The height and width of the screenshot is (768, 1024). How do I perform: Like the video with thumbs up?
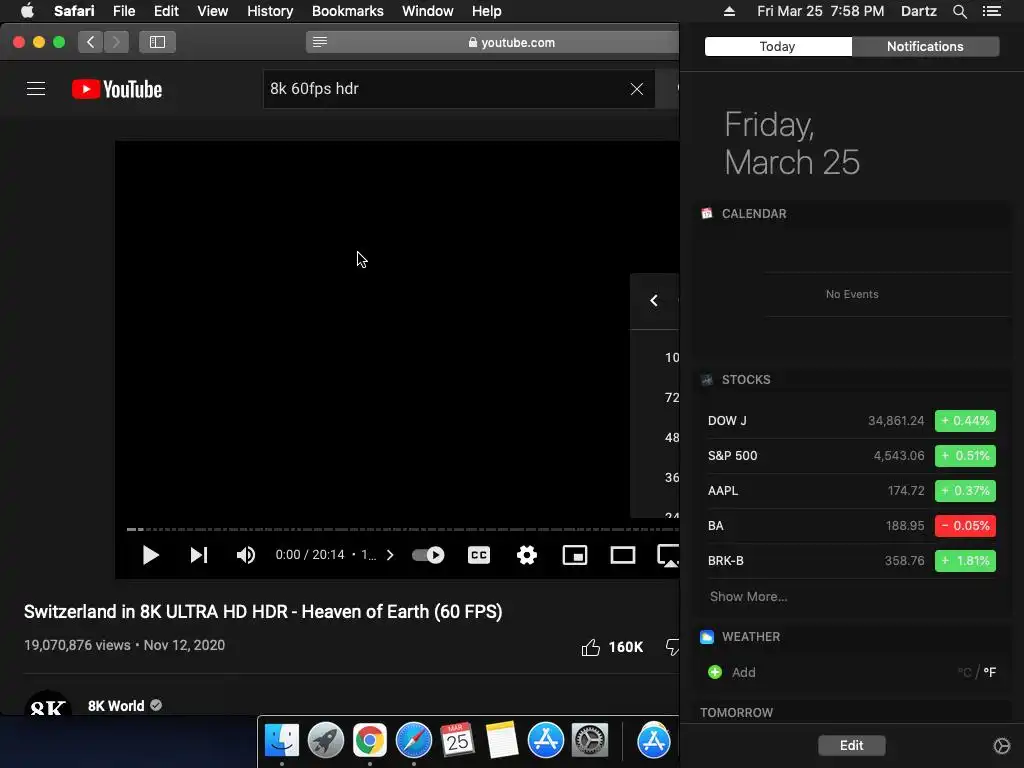click(590, 647)
